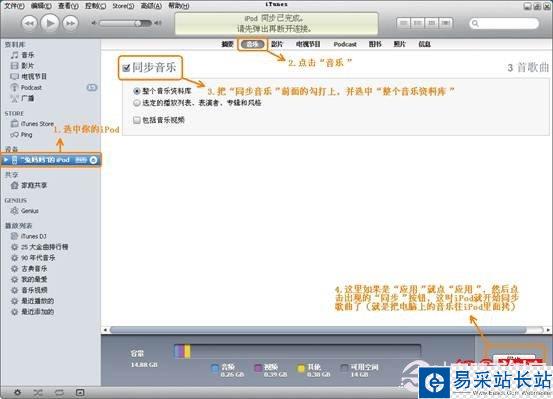The image size is (553, 399).
Task: Open the 编辑(E) menu
Action: coord(41,6)
